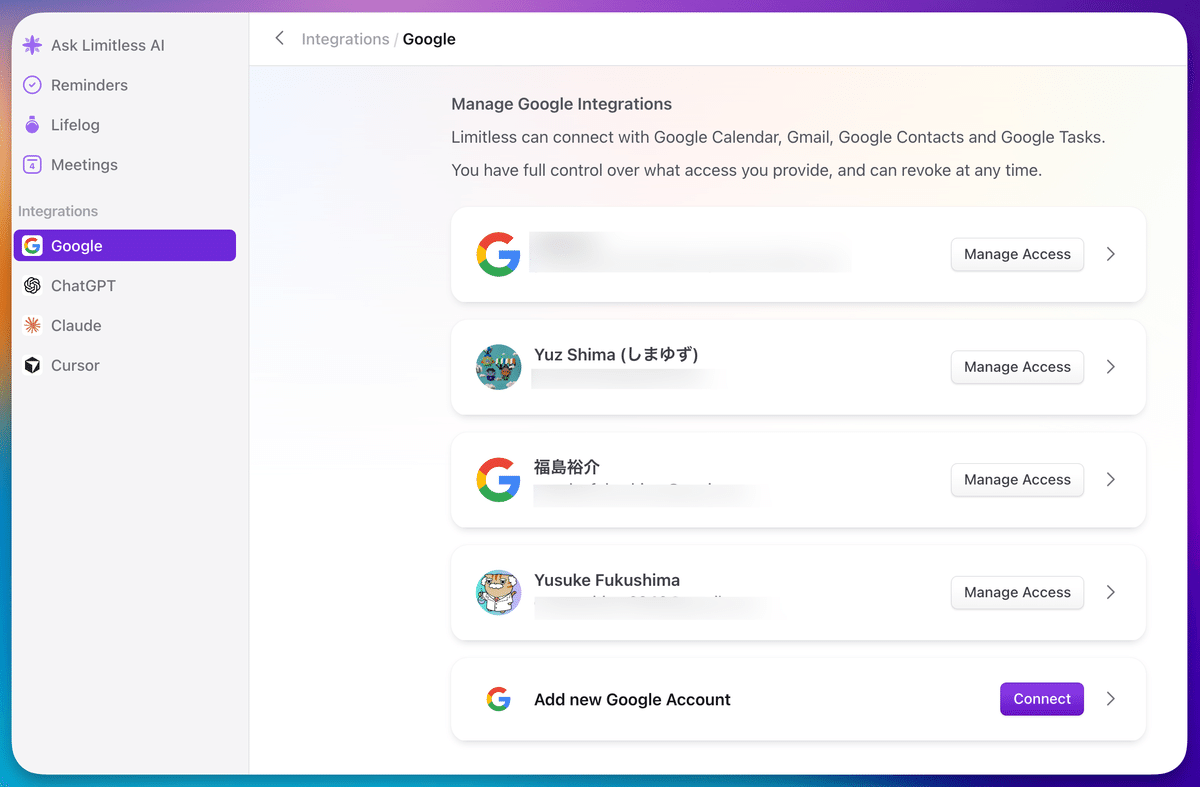
Task: Click the Reminders checkmark icon
Action: coord(32,85)
